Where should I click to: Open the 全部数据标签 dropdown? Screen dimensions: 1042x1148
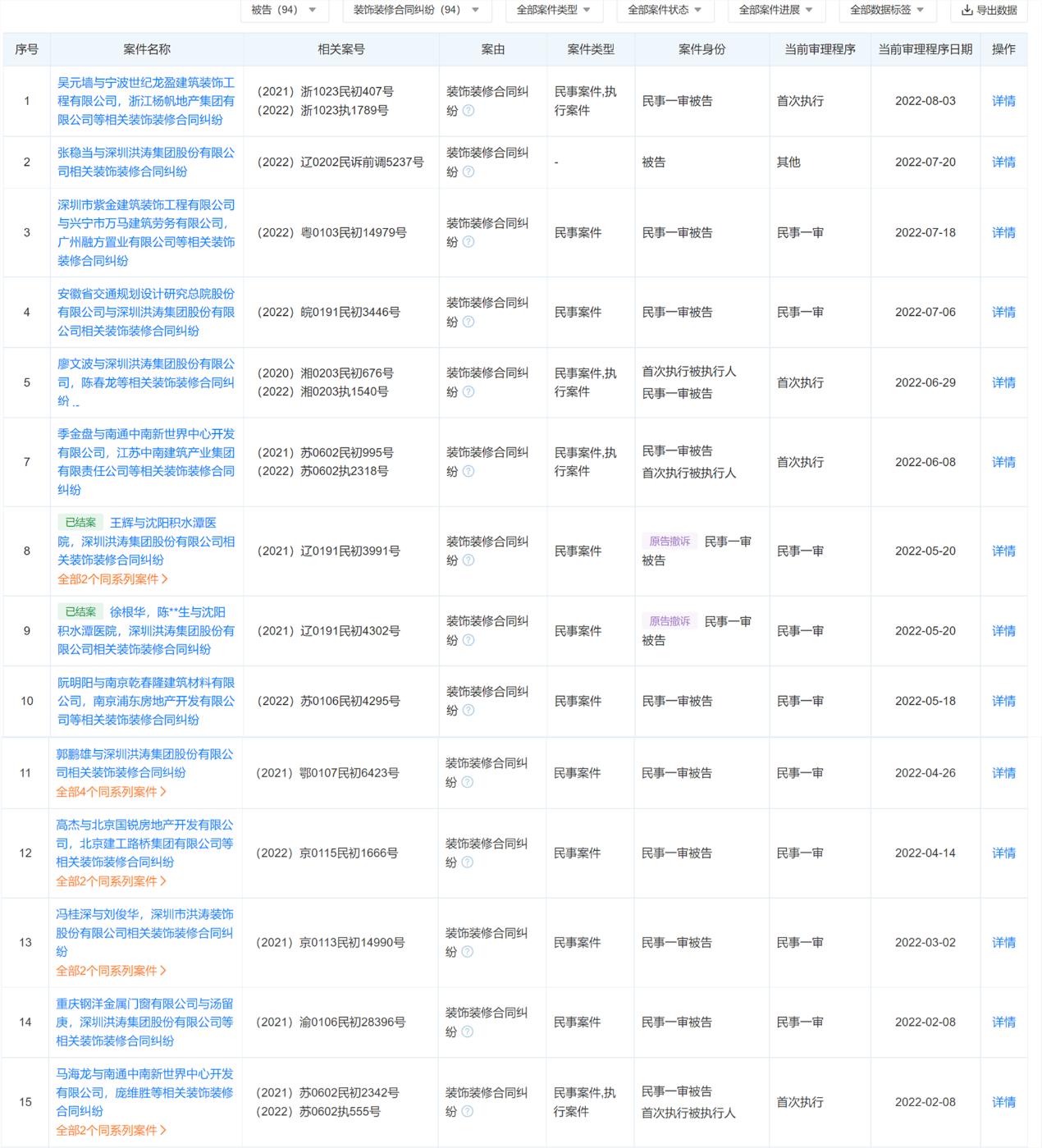click(887, 10)
